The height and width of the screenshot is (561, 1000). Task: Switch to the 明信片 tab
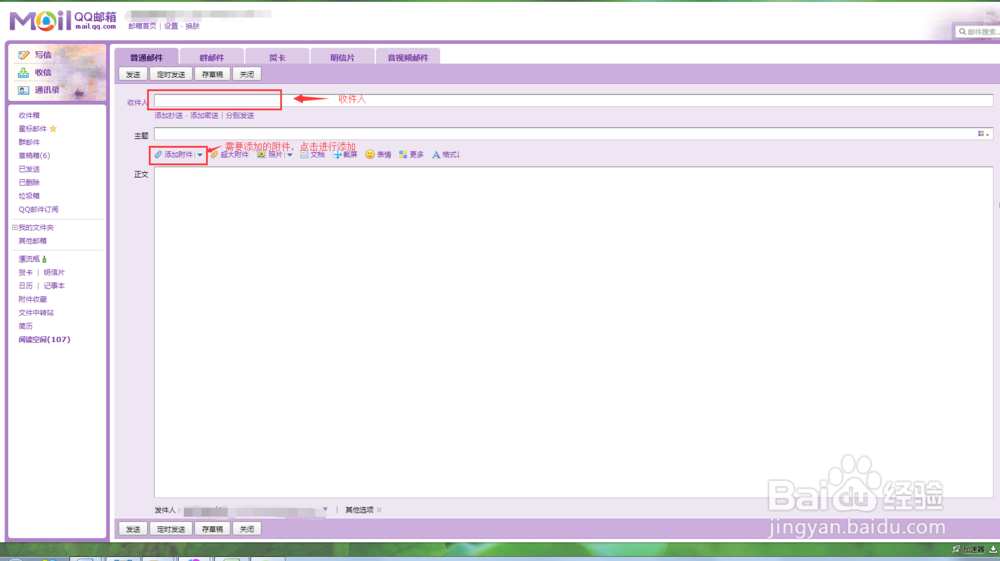(x=342, y=57)
